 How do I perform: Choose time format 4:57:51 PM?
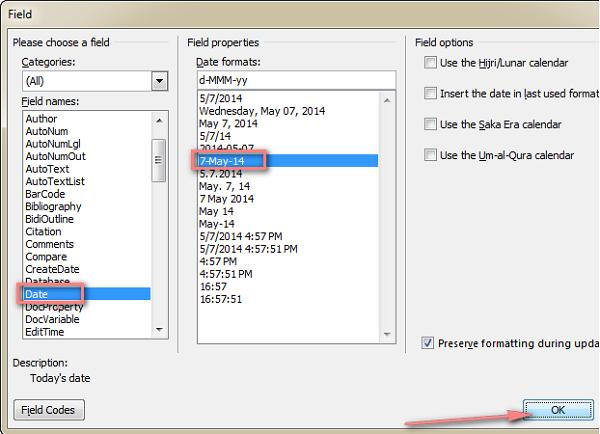tap(289, 274)
